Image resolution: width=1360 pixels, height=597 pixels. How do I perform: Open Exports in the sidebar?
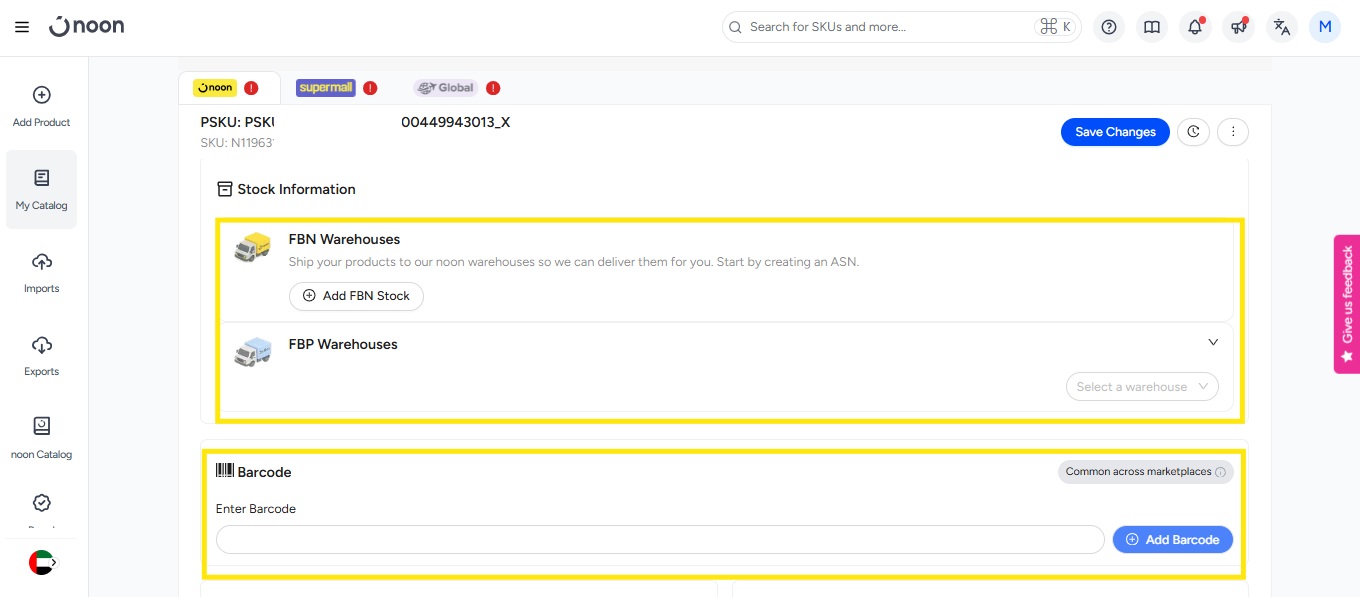tap(41, 356)
